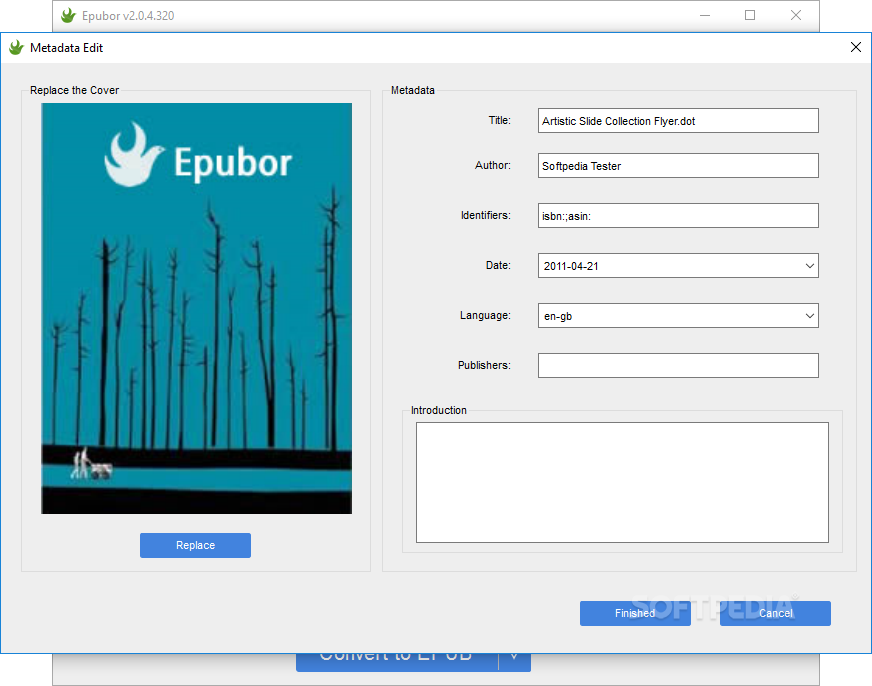
Task: Expand the Language dropdown
Action: point(810,316)
